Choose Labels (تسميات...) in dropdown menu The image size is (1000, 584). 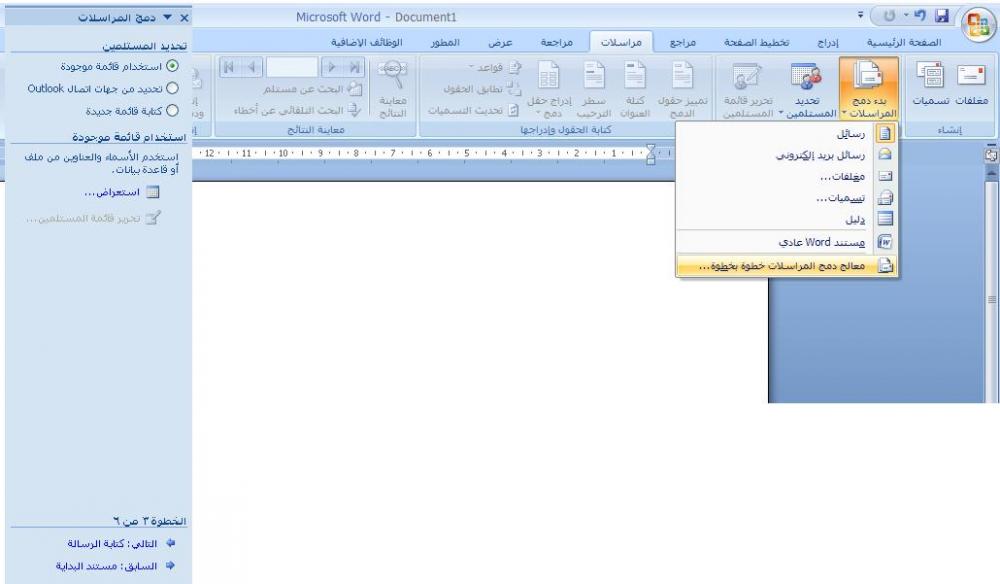(786, 198)
